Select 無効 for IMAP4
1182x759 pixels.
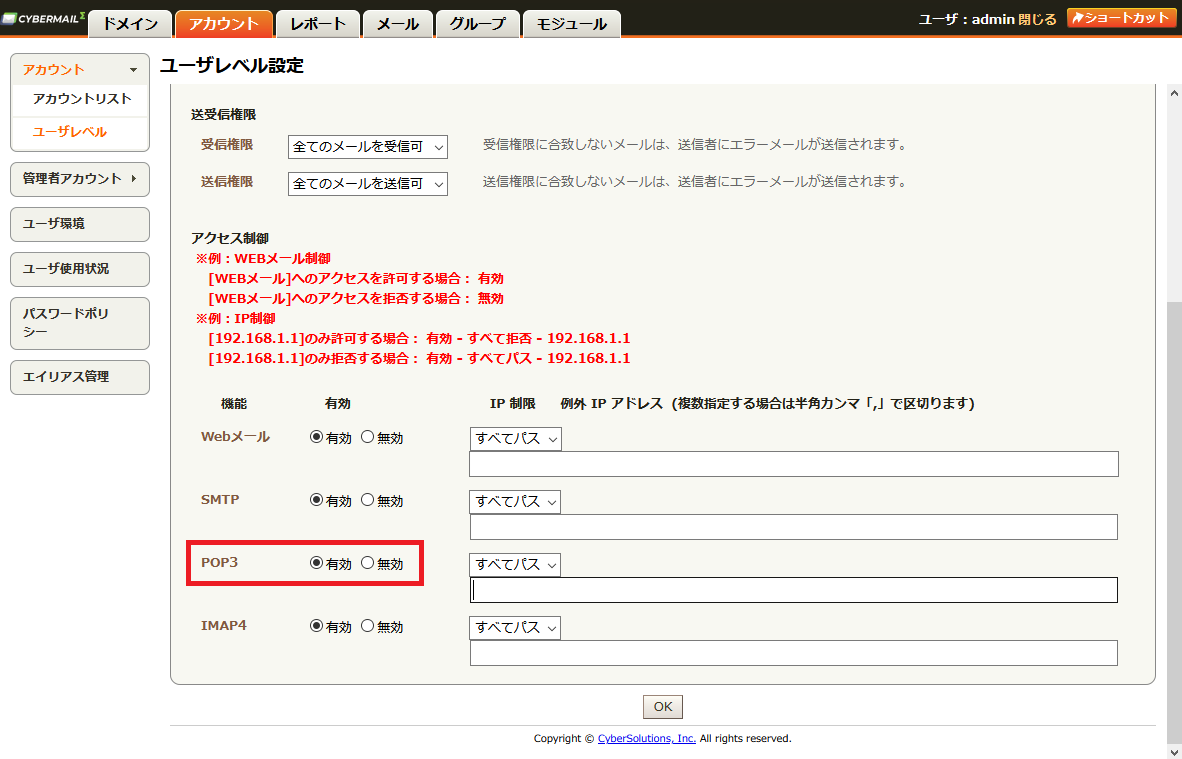367,626
